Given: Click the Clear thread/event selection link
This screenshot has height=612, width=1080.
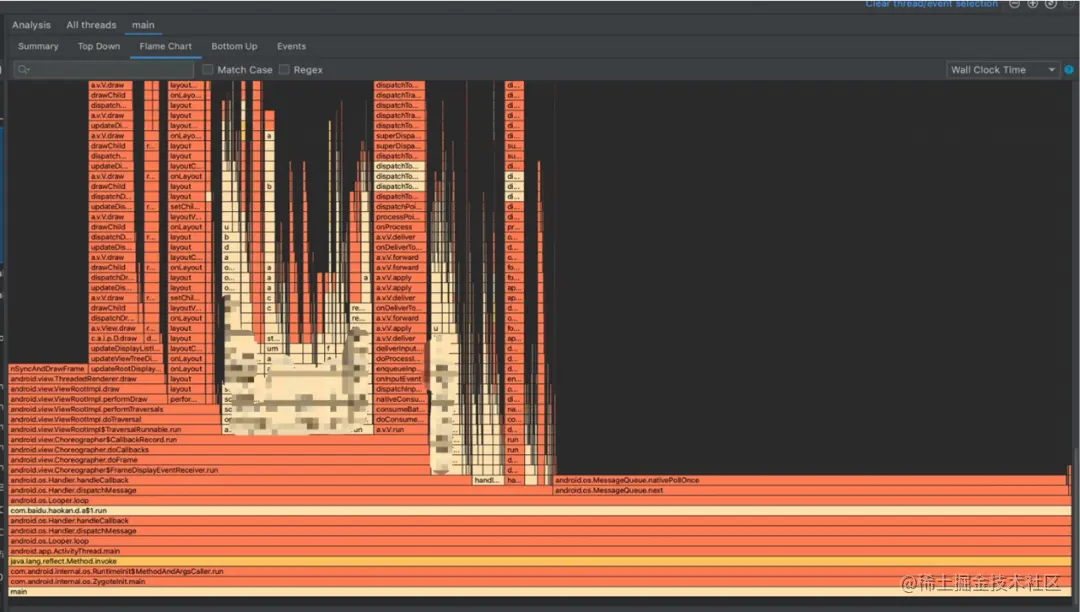Looking at the screenshot, I should click(931, 3).
